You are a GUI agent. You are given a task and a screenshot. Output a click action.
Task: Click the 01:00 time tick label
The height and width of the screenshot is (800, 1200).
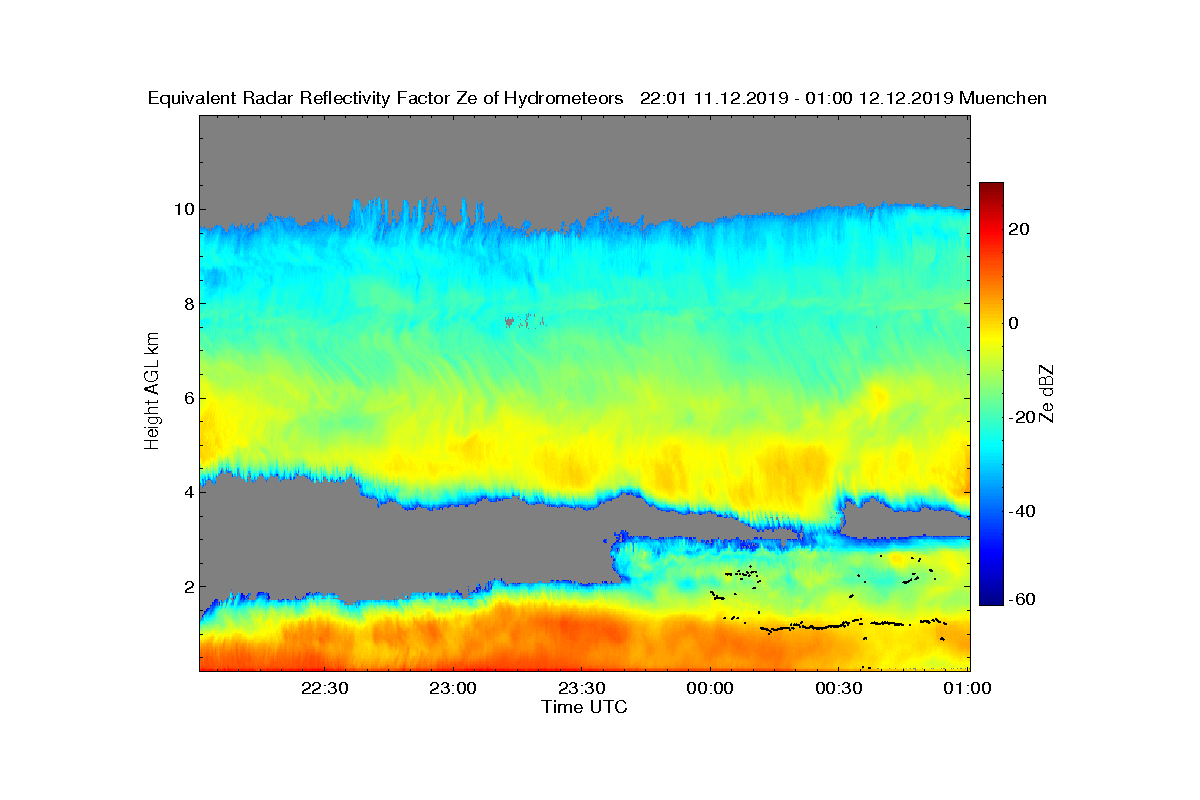[x=969, y=688]
